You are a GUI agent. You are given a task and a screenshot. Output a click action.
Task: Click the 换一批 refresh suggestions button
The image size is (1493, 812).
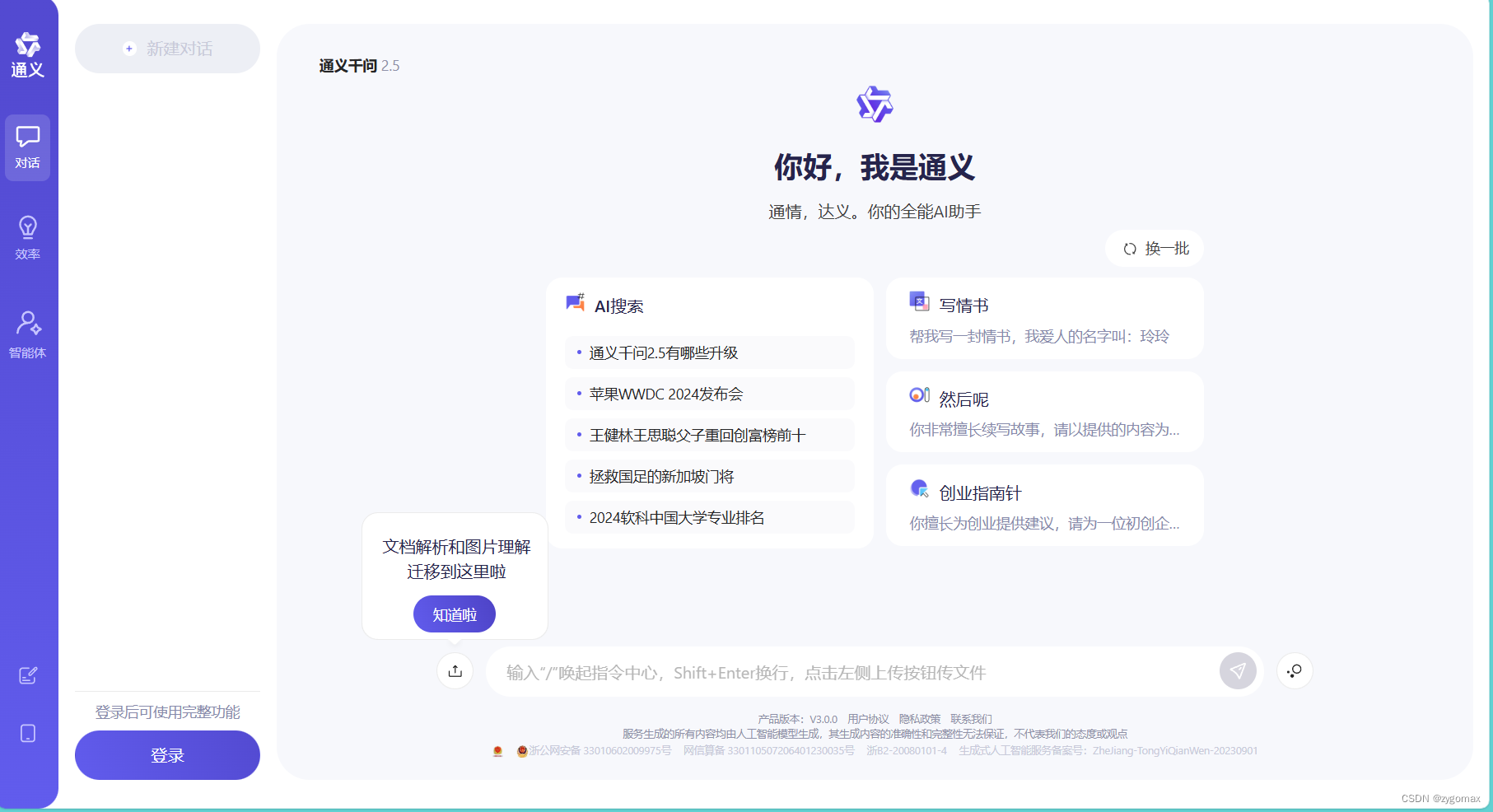[1155, 249]
